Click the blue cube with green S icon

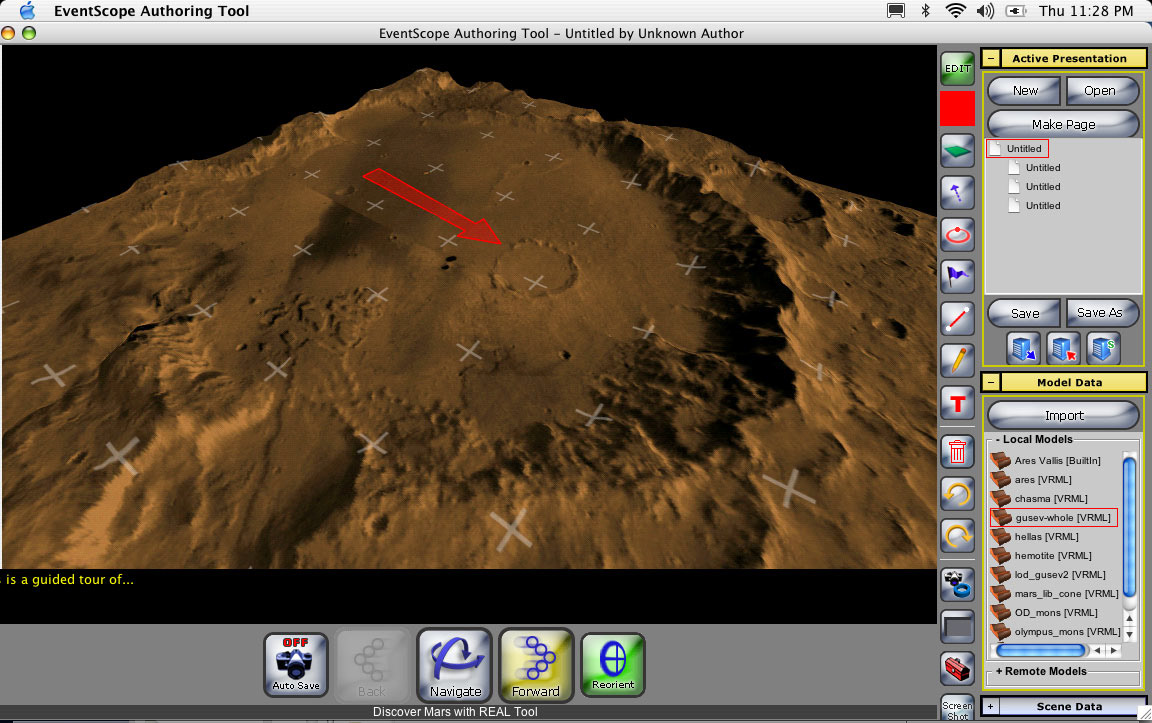(1103, 348)
